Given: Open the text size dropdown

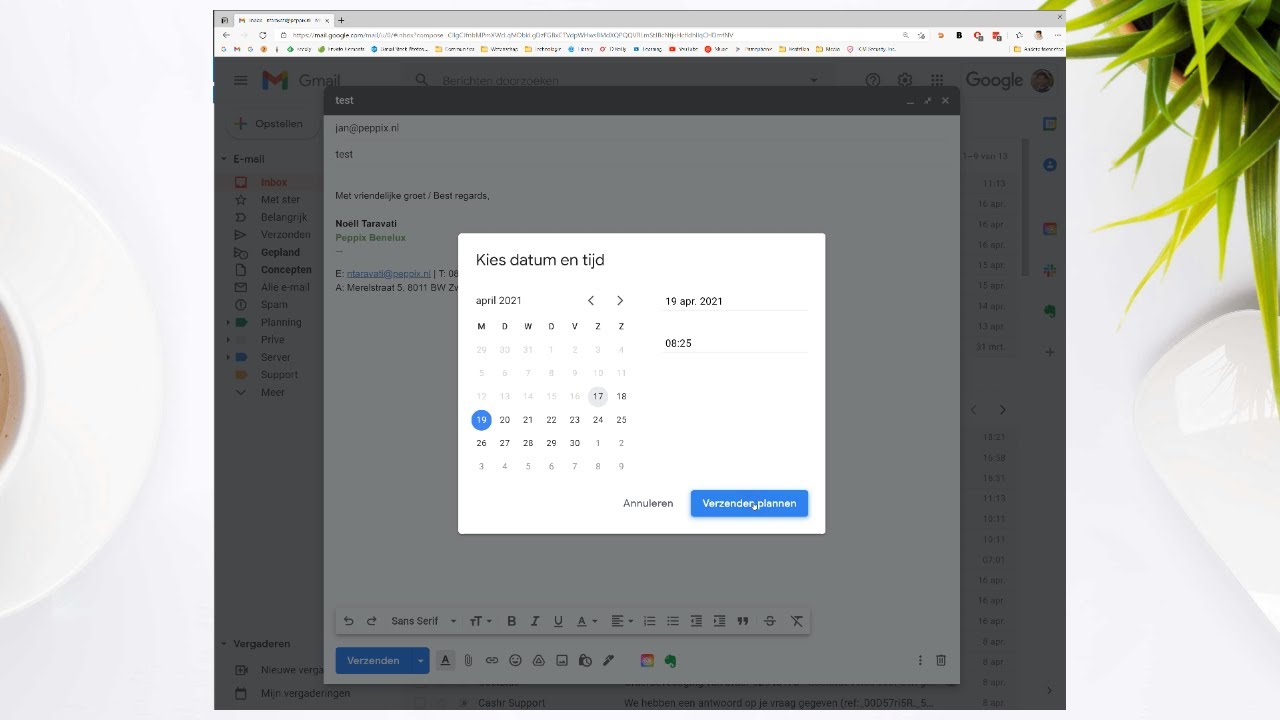Looking at the screenshot, I should click(x=481, y=621).
